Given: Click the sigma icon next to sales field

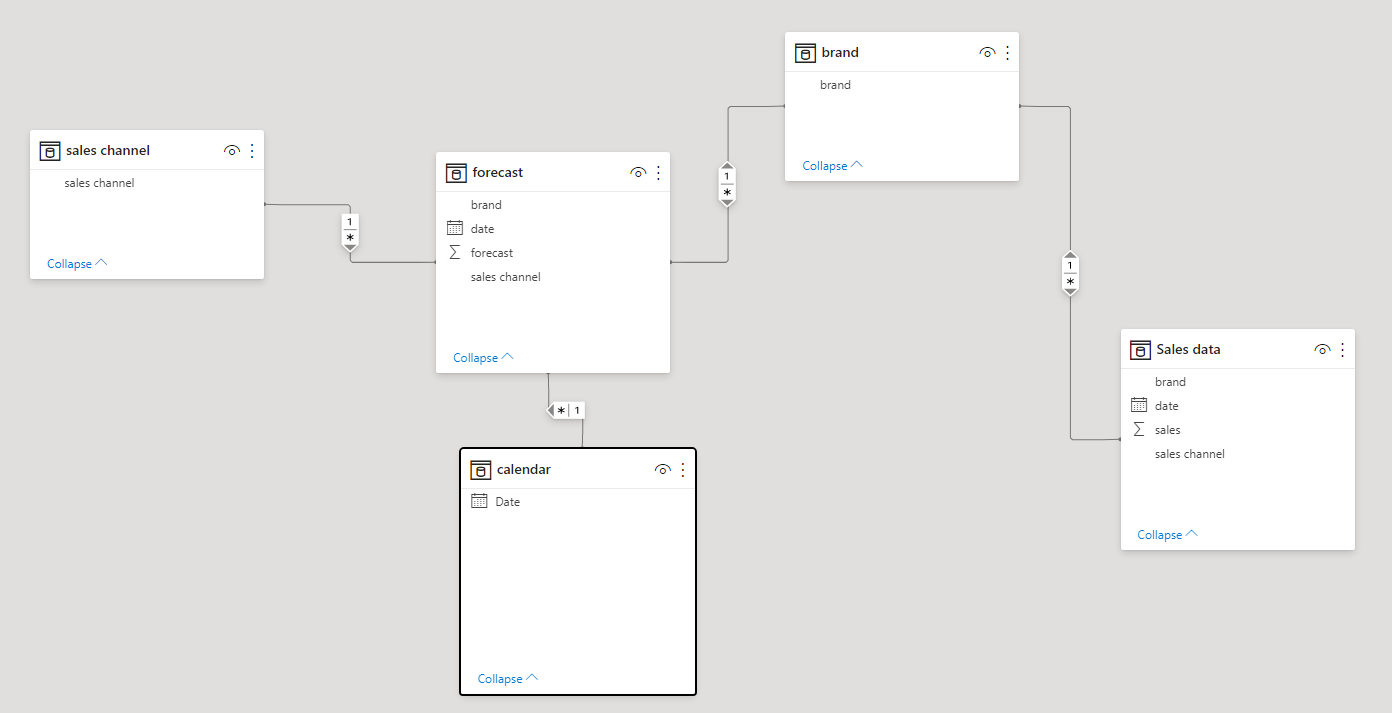Looking at the screenshot, I should pos(1139,430).
